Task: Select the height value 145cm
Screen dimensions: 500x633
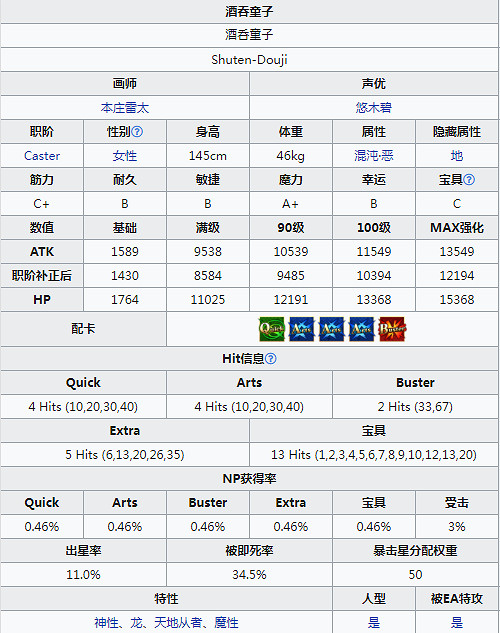Action: (208, 156)
